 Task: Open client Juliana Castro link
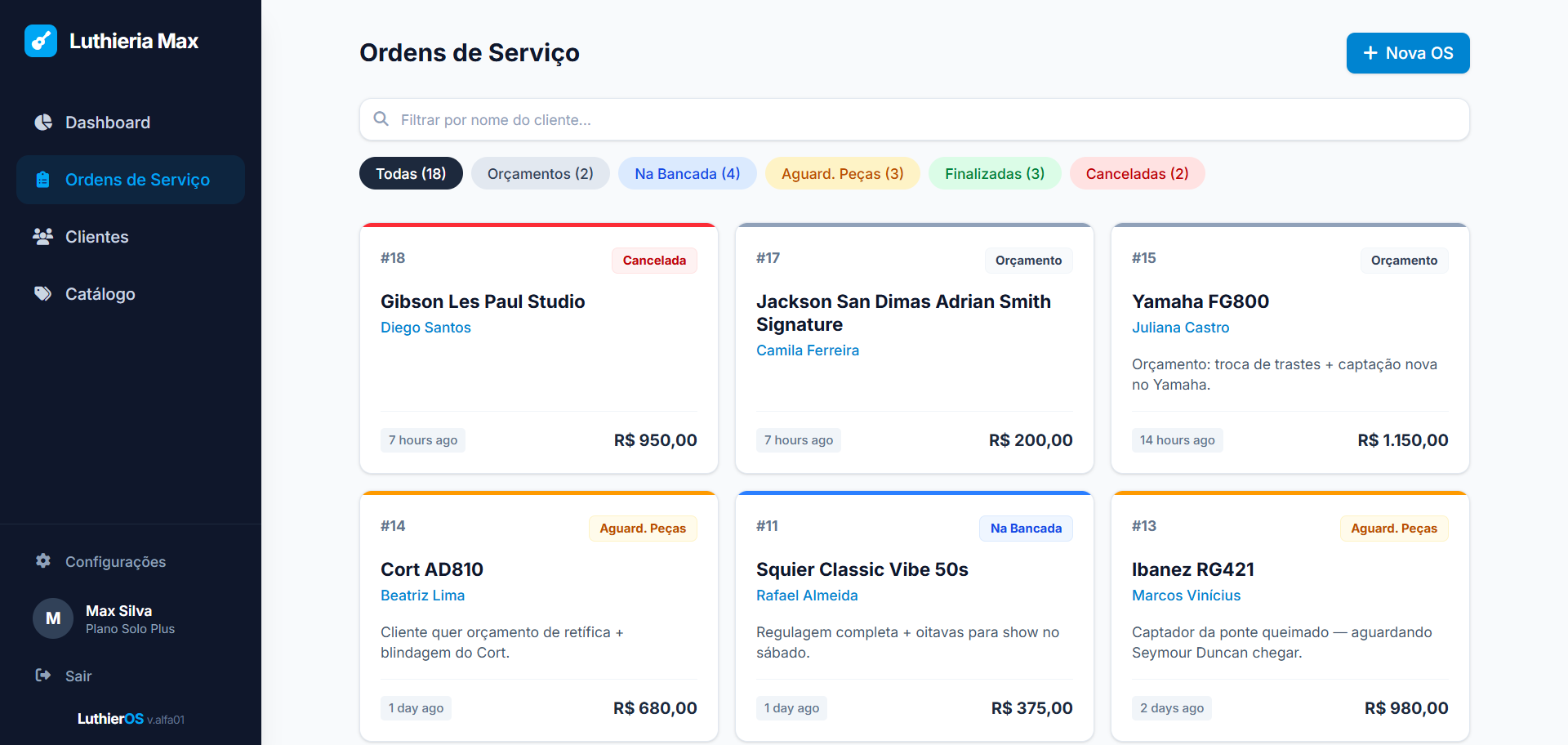click(x=1180, y=328)
